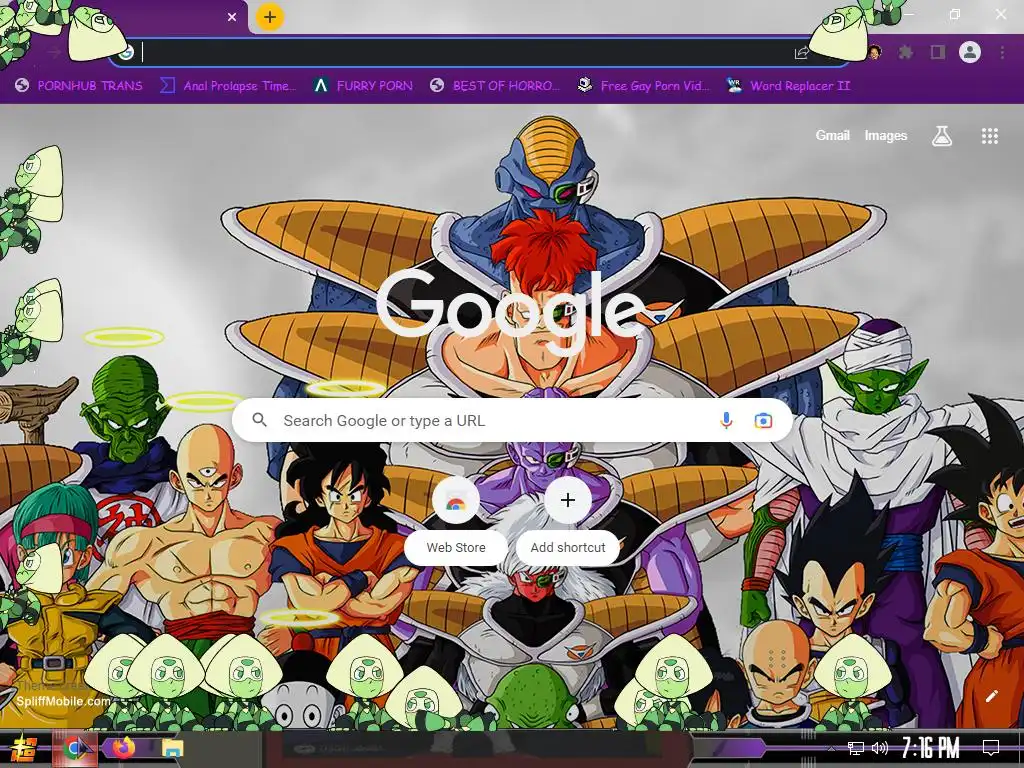Screen dimensions: 1024x768
Task: Customize this page with the pencil icon
Action: pyautogui.click(x=991, y=696)
